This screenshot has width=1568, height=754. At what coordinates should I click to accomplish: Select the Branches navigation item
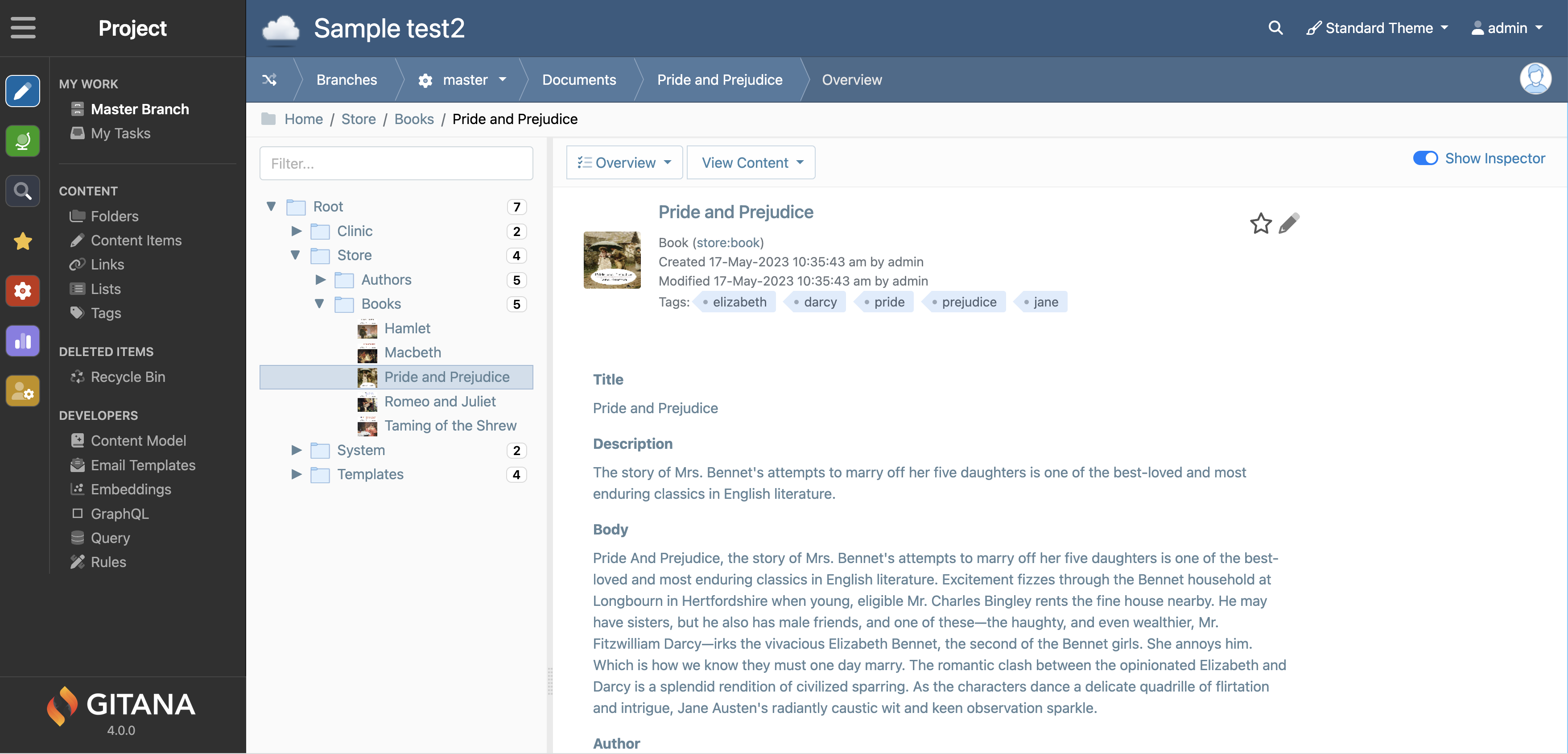[346, 79]
